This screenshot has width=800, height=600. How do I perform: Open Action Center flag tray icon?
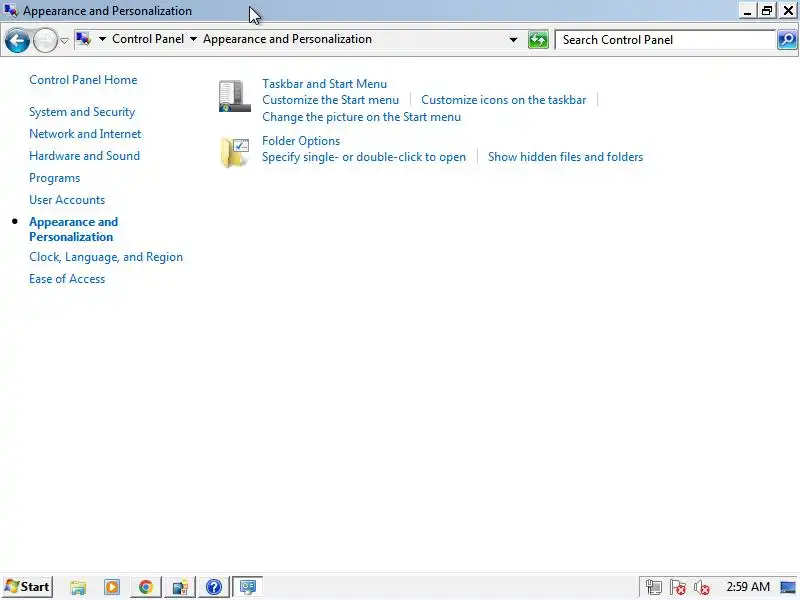(x=678, y=587)
